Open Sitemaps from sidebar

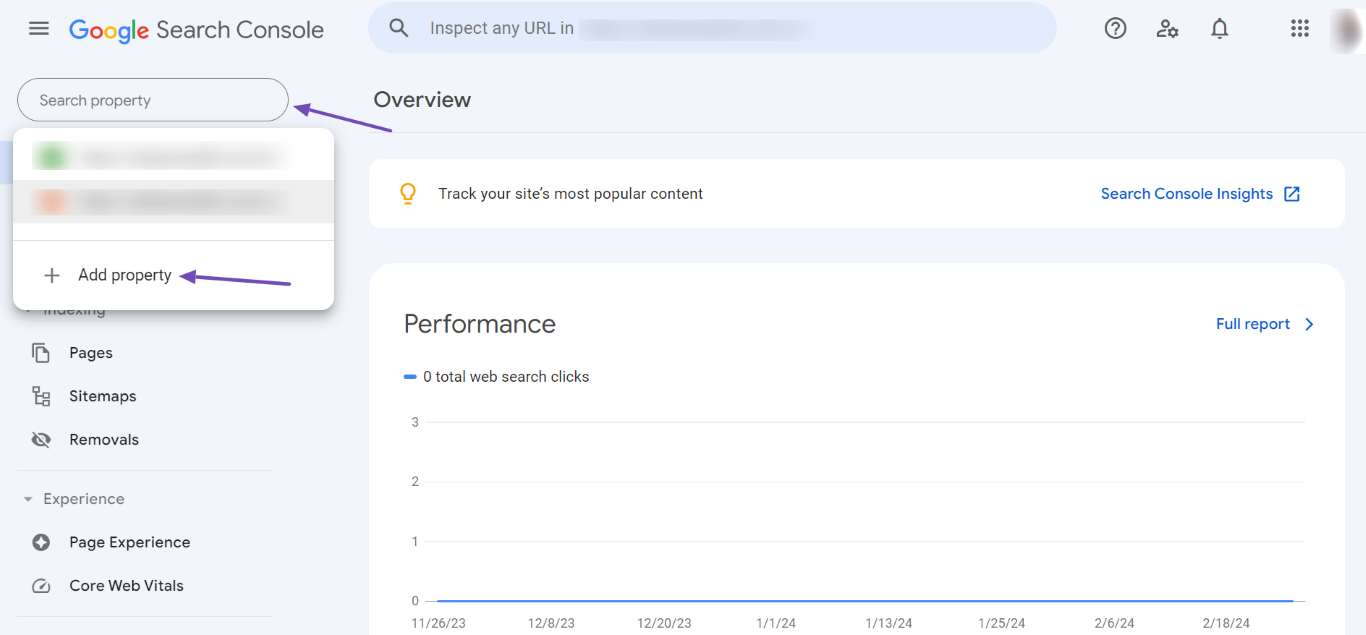pyautogui.click(x=102, y=396)
